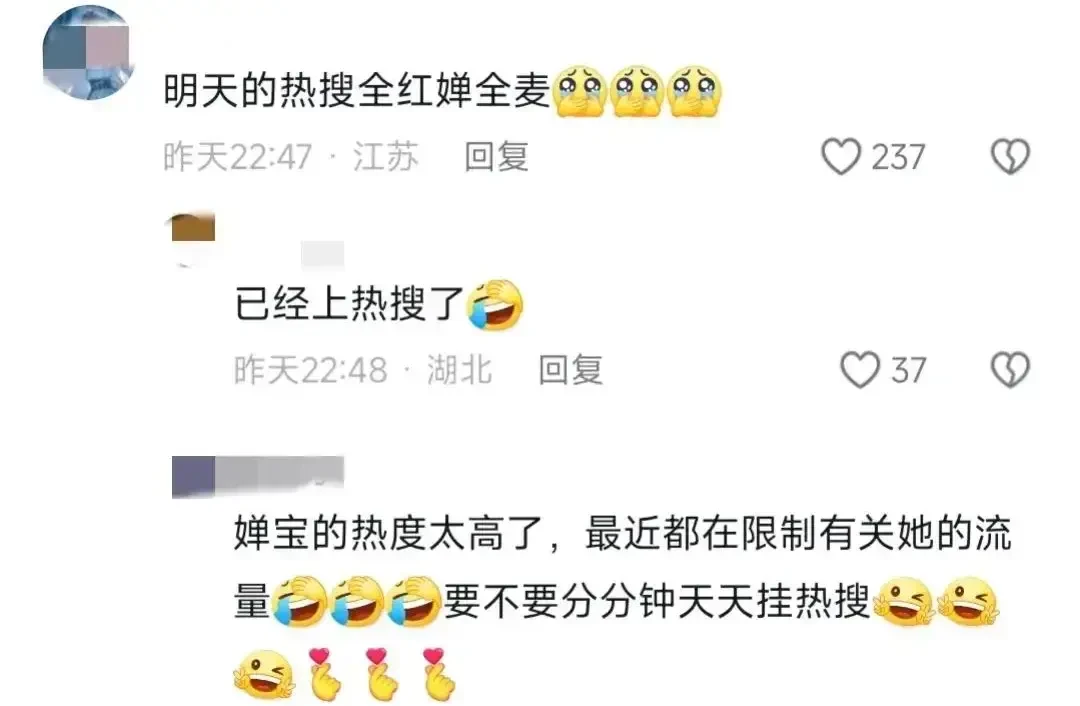Tap the comment text 明天的热搜全红婵全麦

click(357, 91)
